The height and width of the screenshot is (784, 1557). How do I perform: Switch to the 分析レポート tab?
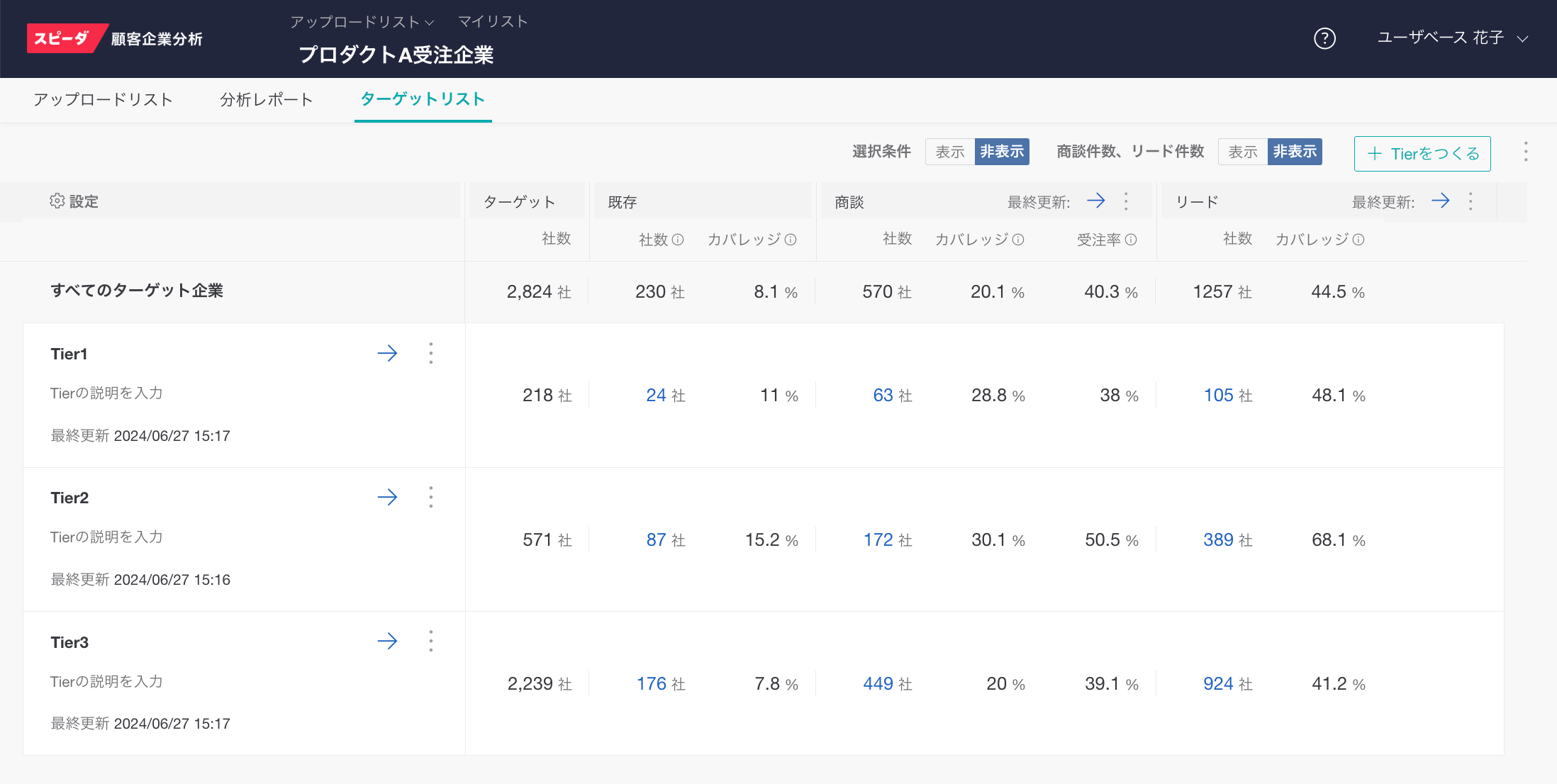click(x=266, y=99)
